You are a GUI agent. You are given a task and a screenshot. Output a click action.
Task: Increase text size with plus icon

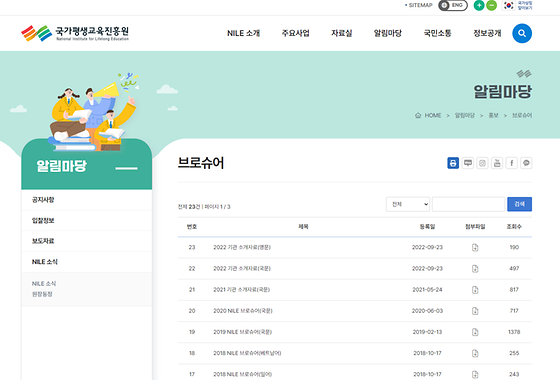click(479, 5)
